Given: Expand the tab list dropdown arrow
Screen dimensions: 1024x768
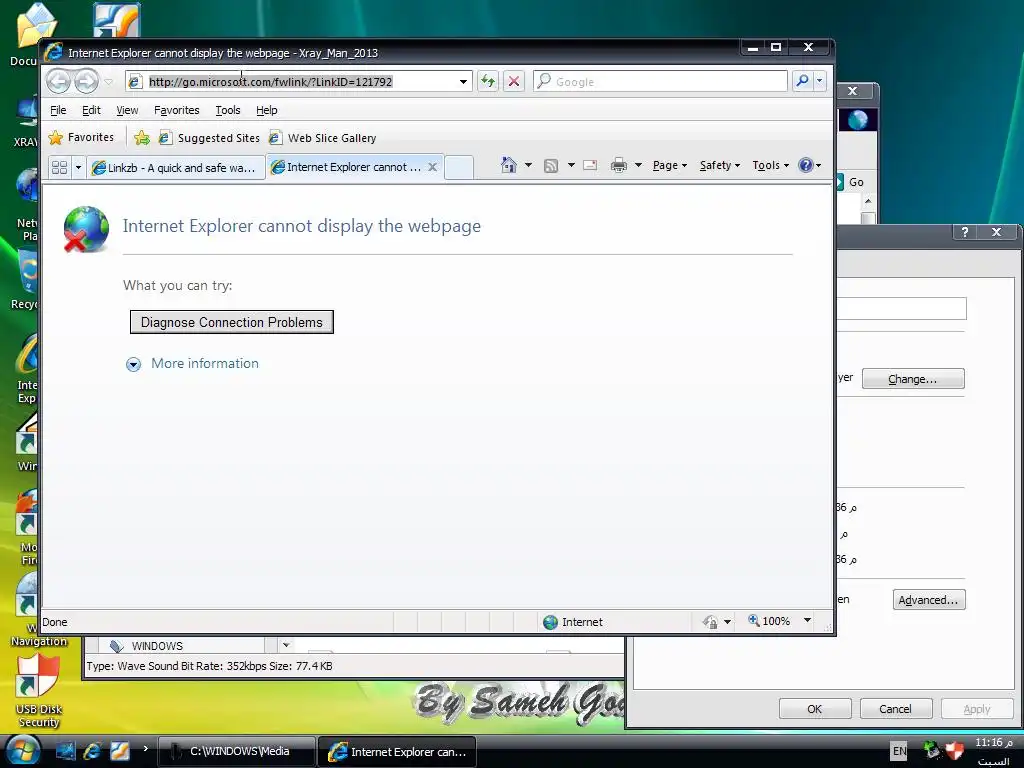Looking at the screenshot, I should click(x=78, y=167).
